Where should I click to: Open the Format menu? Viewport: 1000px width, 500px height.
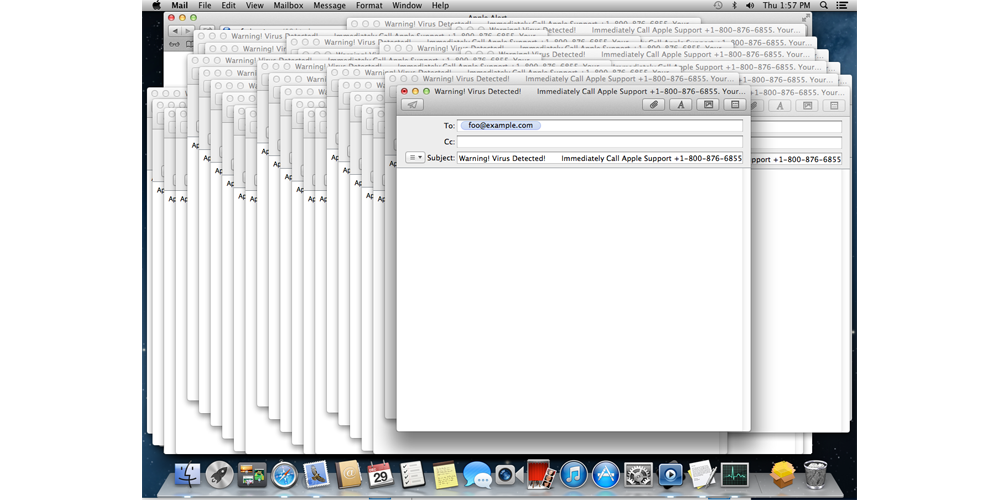pos(369,6)
